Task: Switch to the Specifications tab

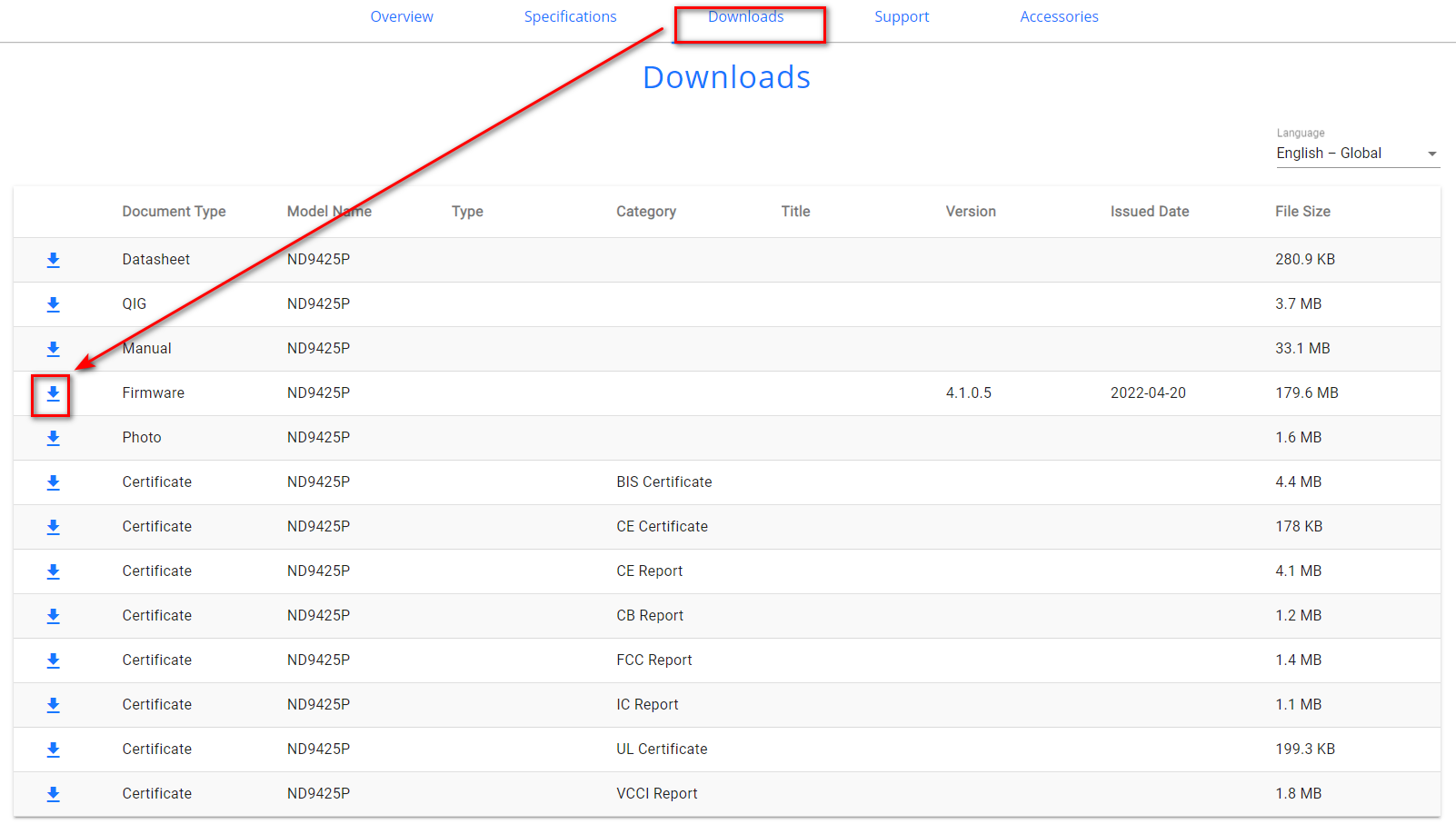Action: point(570,16)
